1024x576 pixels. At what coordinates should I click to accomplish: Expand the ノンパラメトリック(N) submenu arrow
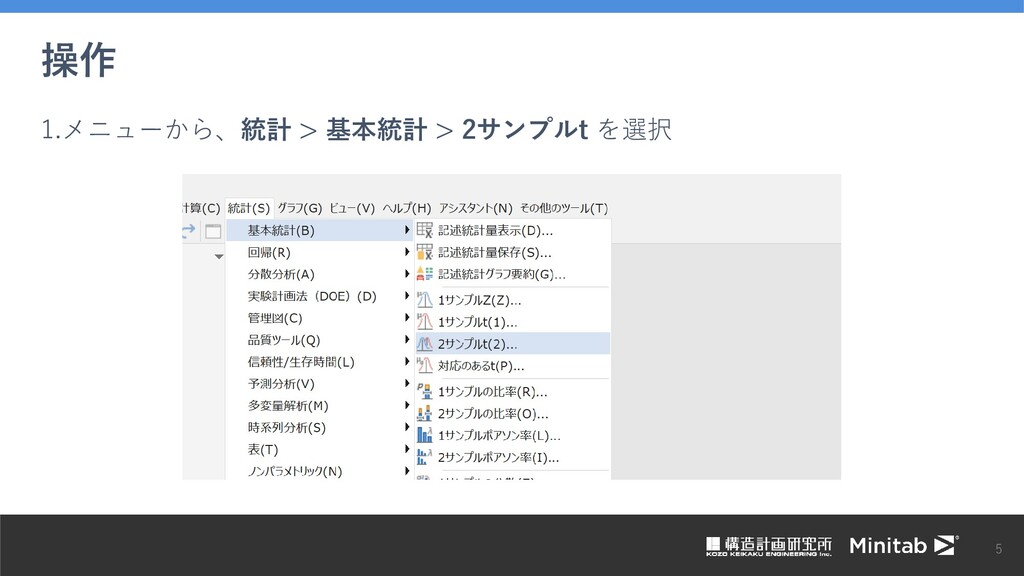pos(406,471)
